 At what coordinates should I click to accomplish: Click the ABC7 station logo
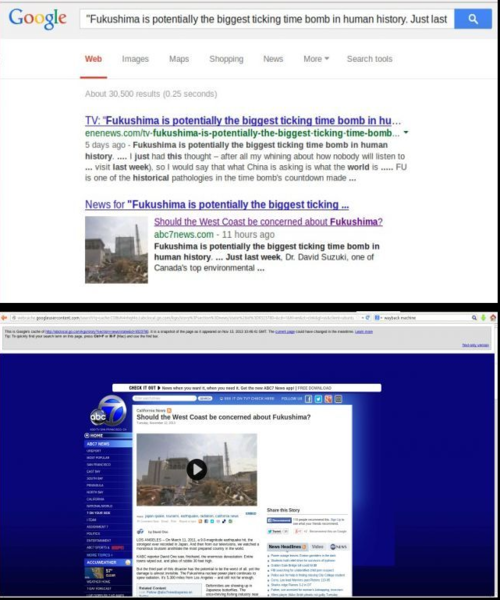pos(108,412)
